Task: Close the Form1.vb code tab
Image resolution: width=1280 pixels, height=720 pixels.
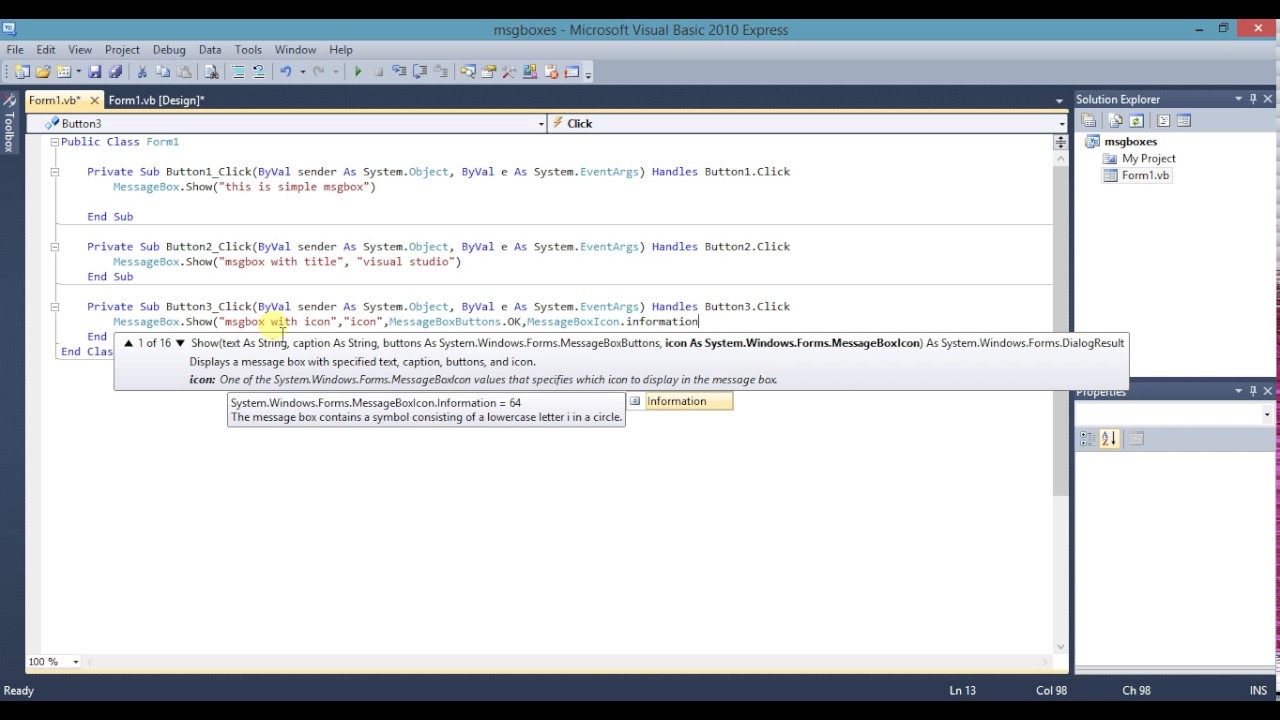Action: pyautogui.click(x=95, y=100)
